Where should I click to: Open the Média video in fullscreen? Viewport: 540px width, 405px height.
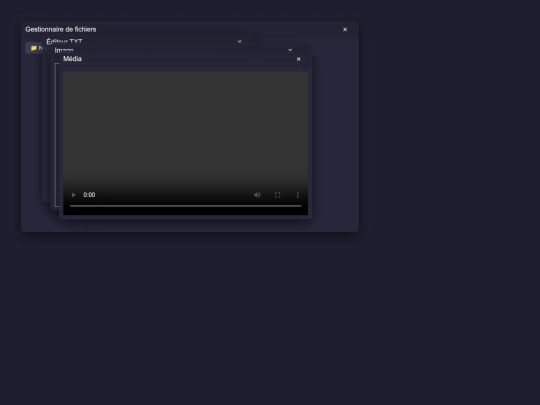pos(278,195)
